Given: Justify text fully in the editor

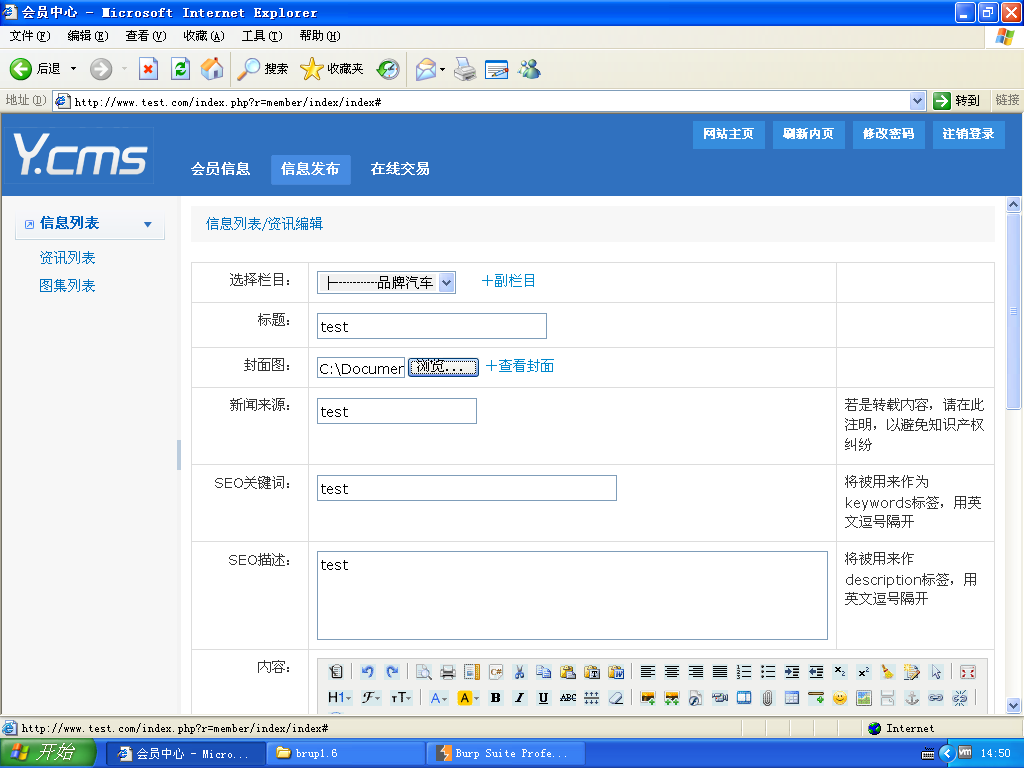Looking at the screenshot, I should pos(720,671).
